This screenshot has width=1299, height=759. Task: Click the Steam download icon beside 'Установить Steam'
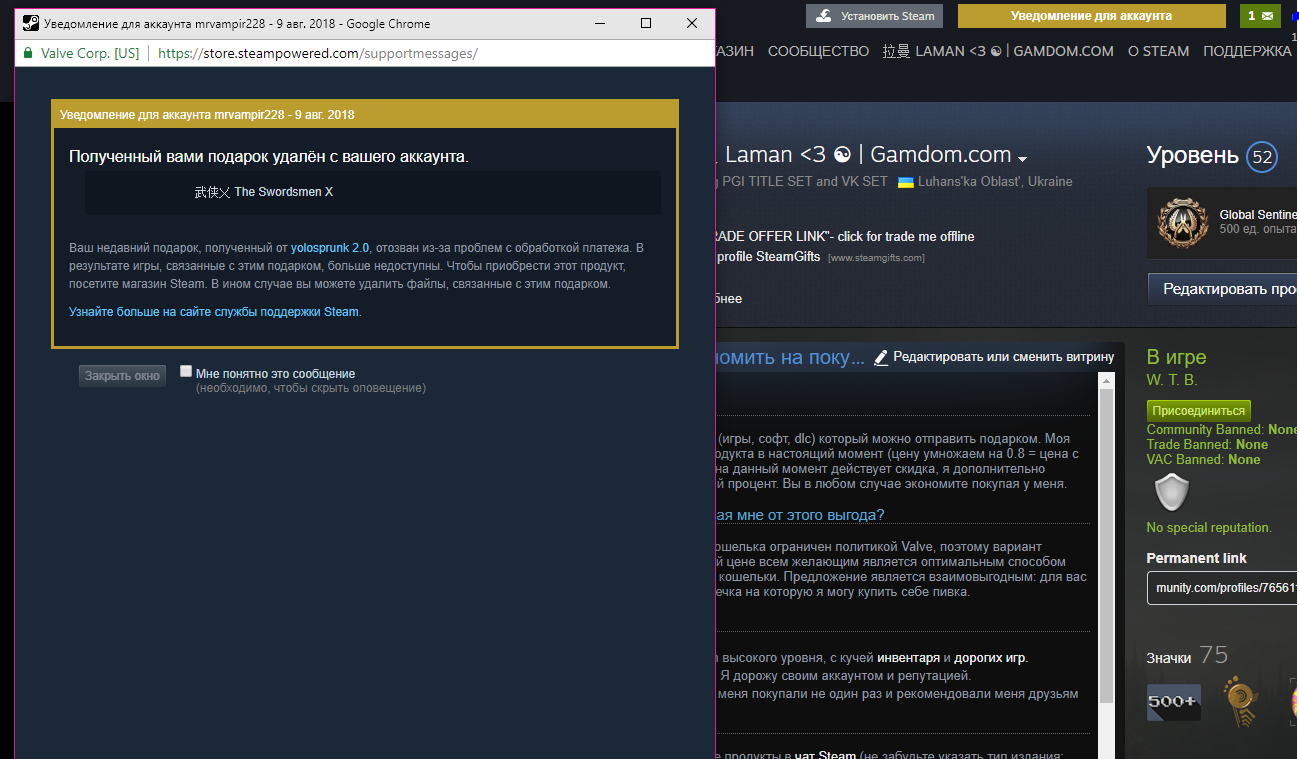point(823,16)
